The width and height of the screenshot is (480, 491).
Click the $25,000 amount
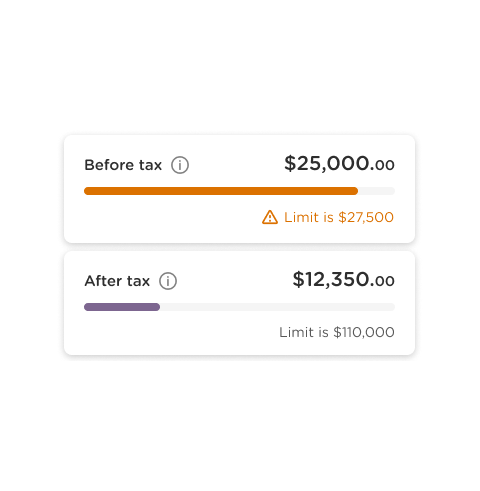tap(327, 164)
